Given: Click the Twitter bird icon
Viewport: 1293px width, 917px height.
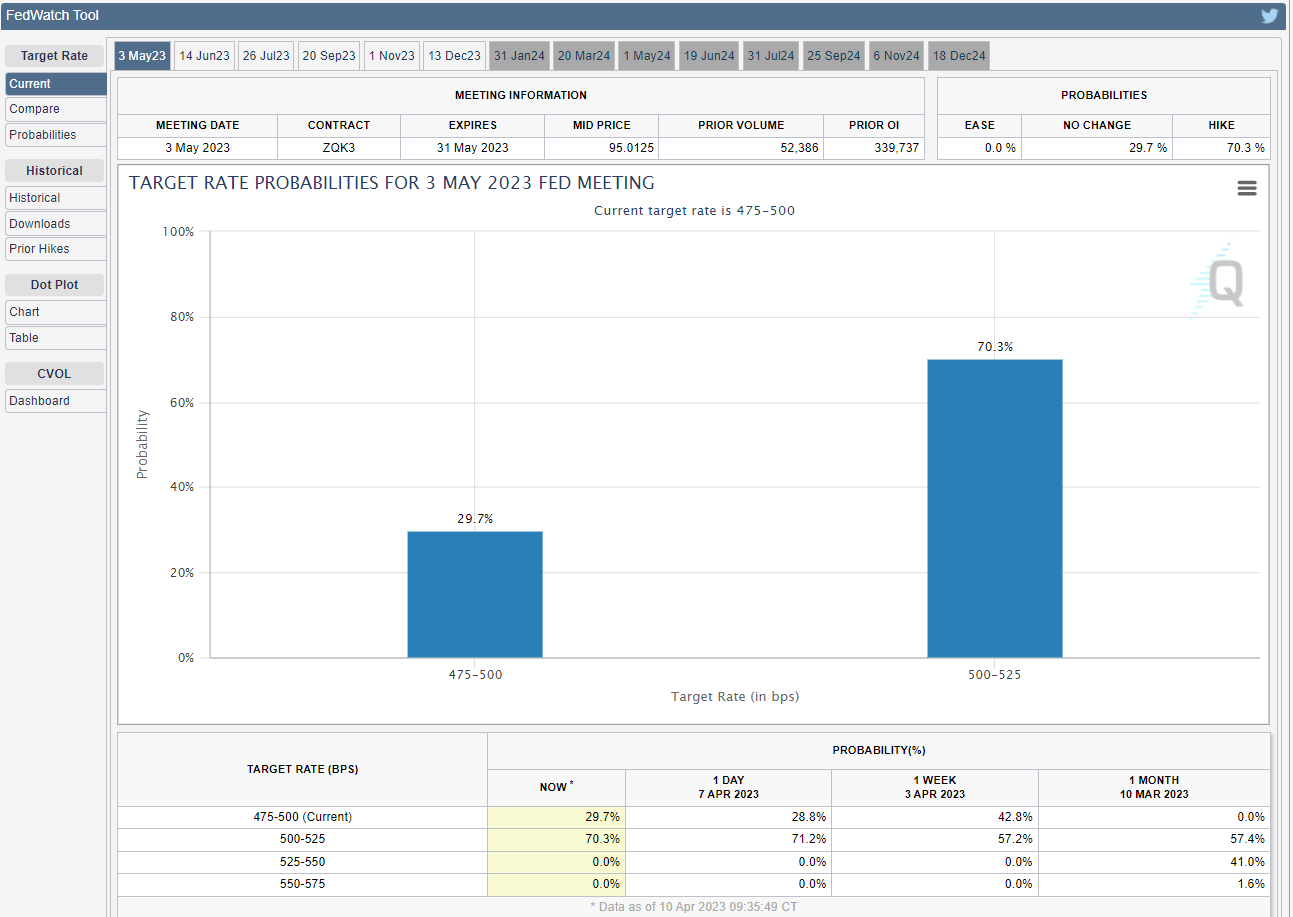Looking at the screenshot, I should (x=1269, y=16).
